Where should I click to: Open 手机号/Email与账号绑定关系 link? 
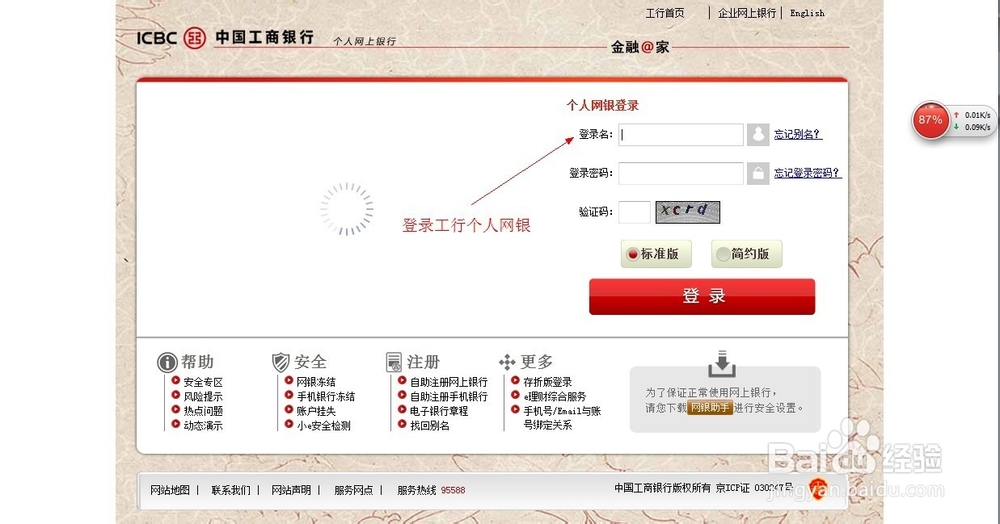(562, 418)
